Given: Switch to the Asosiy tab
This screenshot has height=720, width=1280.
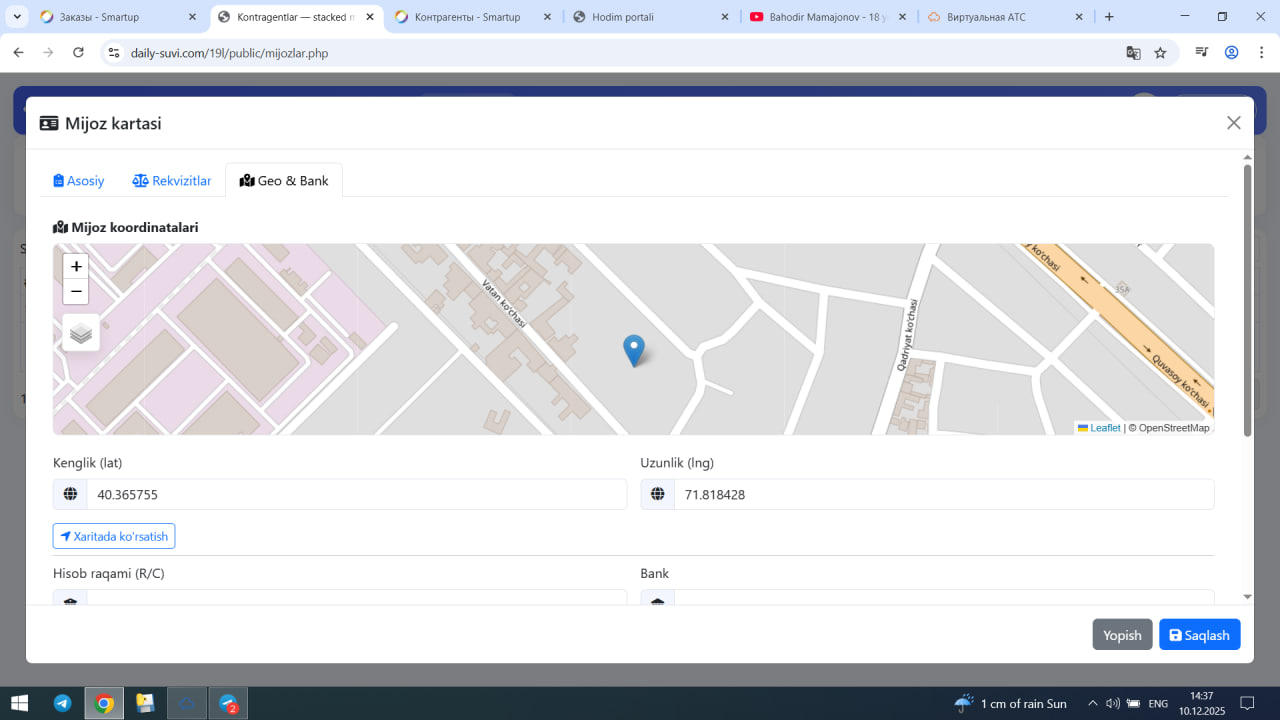Looking at the screenshot, I should point(78,181).
